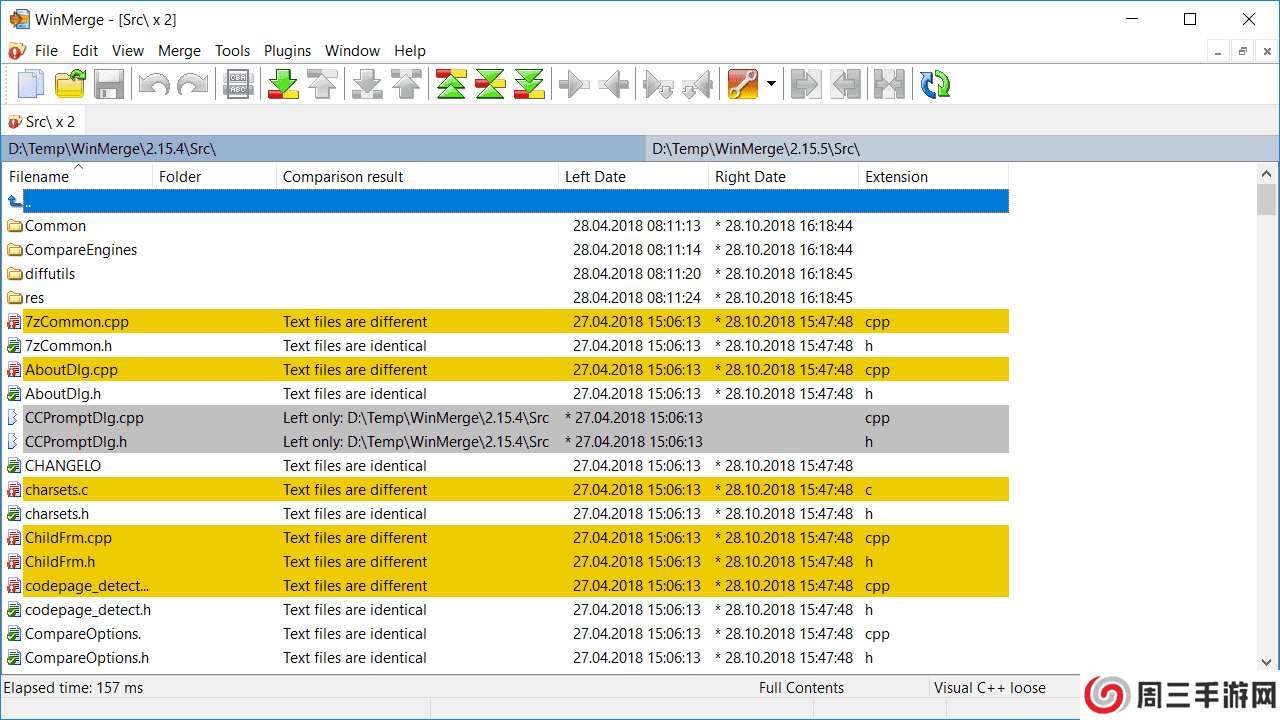Click the gray next conflict down arrow
Image resolution: width=1280 pixels, height=720 pixels.
click(367, 84)
